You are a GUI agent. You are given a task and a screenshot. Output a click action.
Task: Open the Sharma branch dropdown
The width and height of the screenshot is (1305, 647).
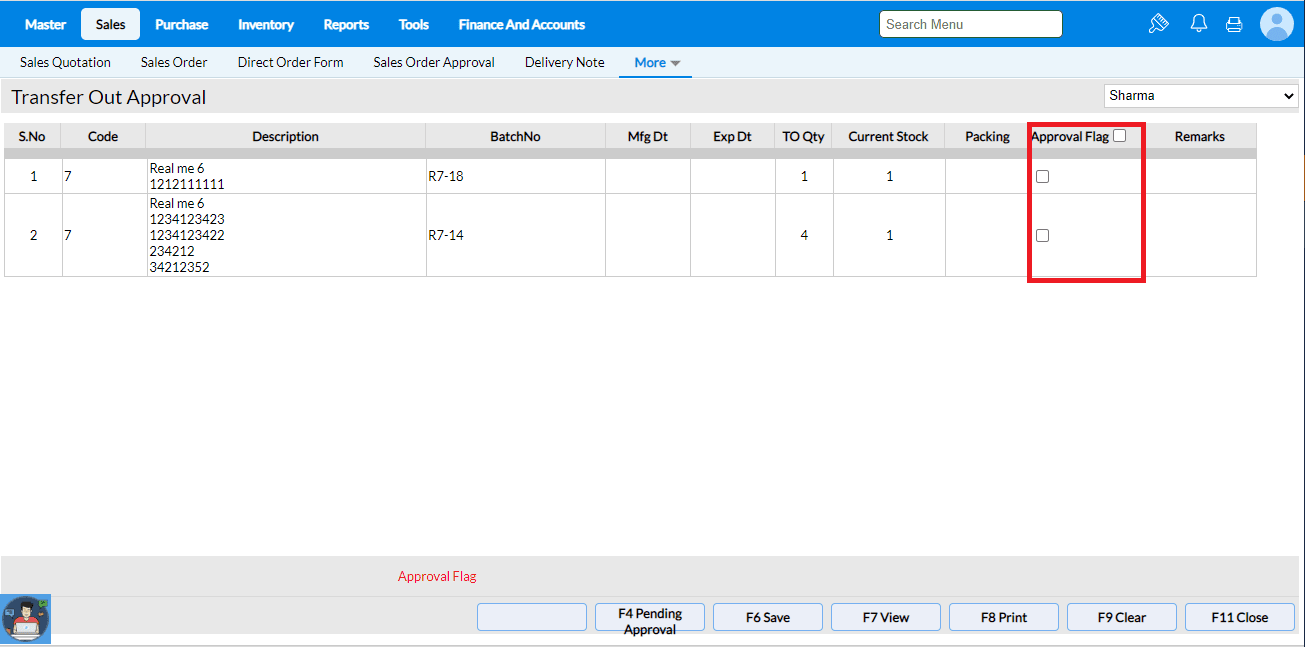(x=1201, y=96)
